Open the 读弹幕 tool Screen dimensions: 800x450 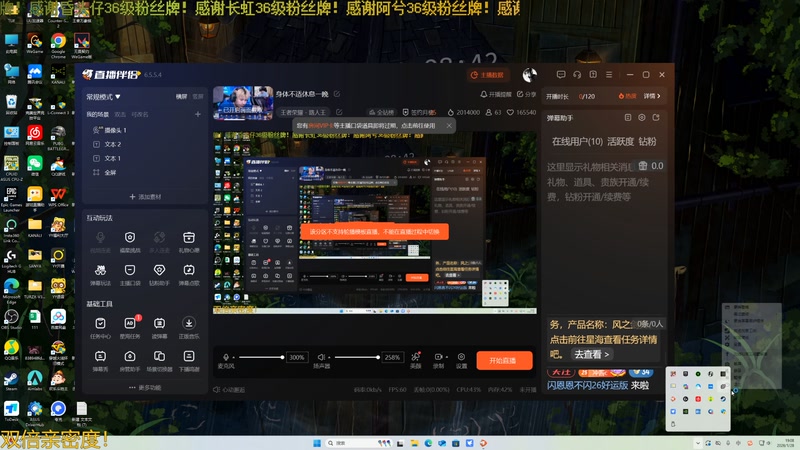point(159,328)
